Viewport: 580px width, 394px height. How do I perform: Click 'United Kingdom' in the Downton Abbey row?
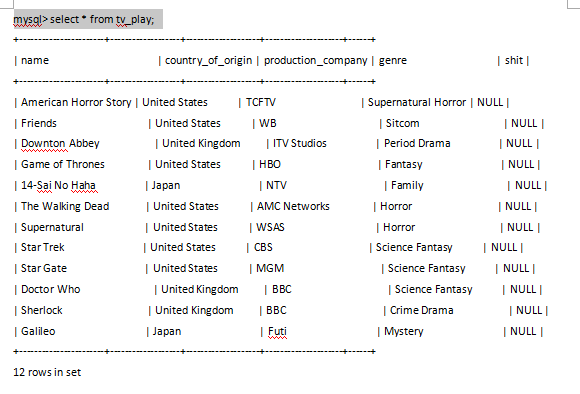tap(201, 144)
